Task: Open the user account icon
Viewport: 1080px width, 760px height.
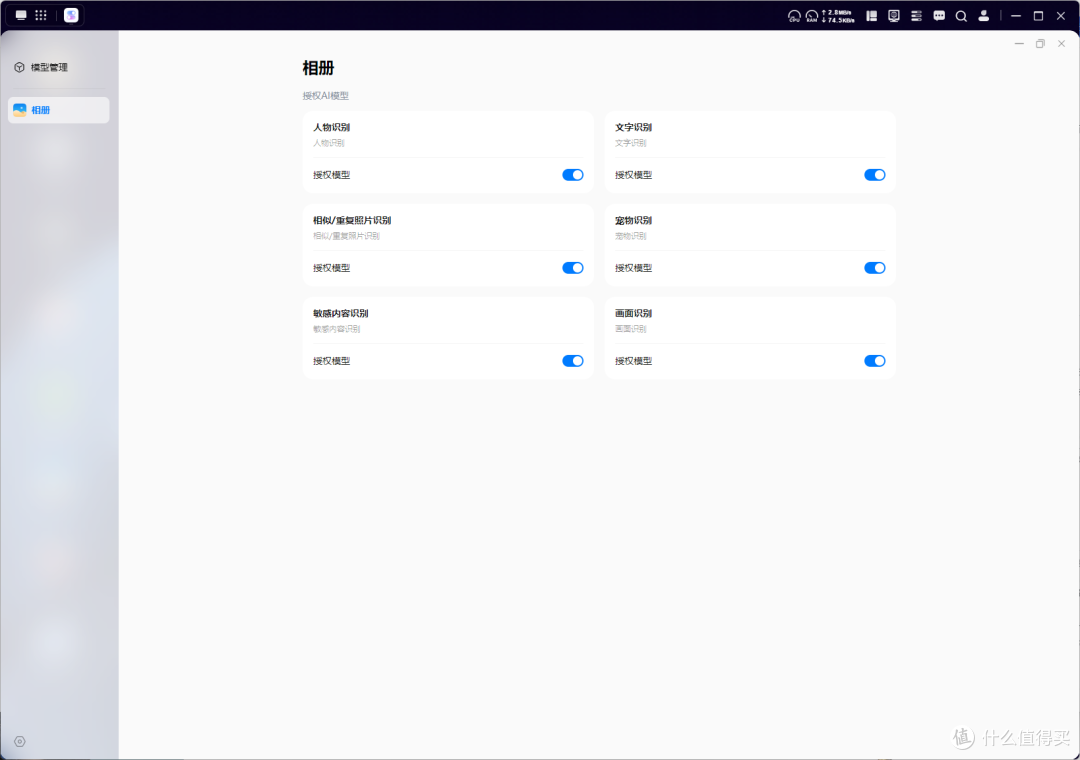Action: (984, 16)
